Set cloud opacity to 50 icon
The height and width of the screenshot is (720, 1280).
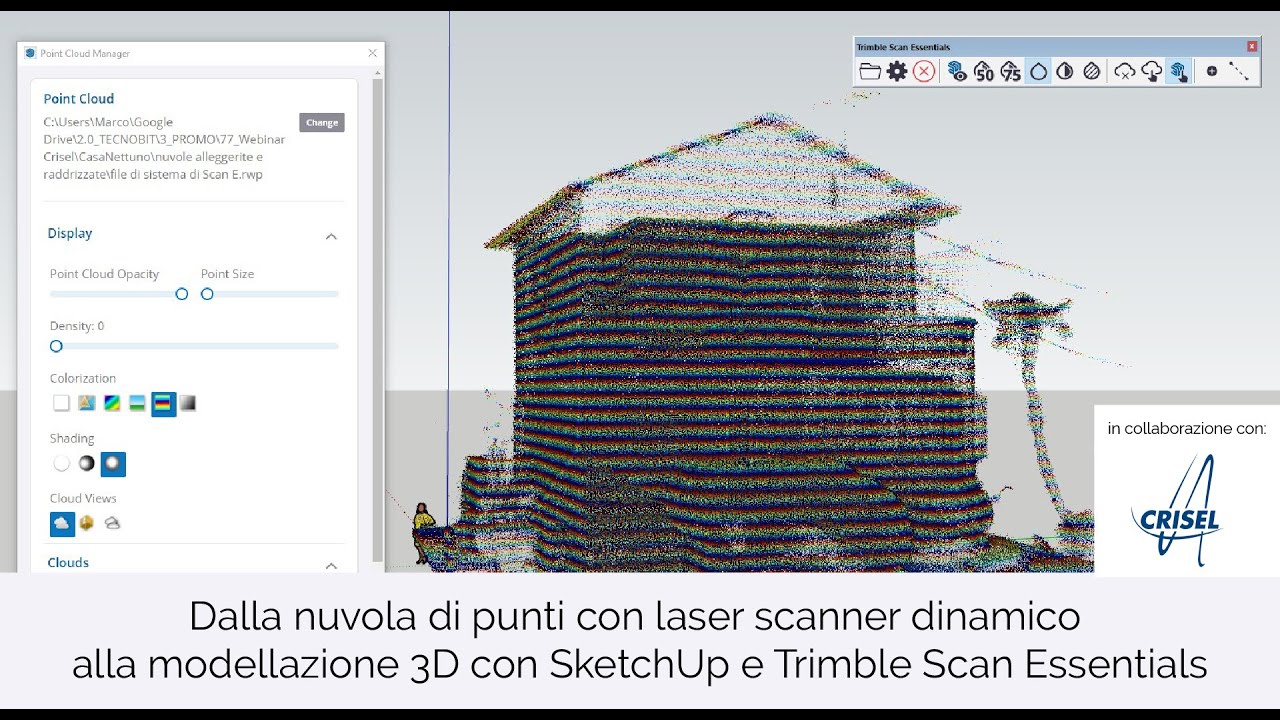[x=984, y=71]
